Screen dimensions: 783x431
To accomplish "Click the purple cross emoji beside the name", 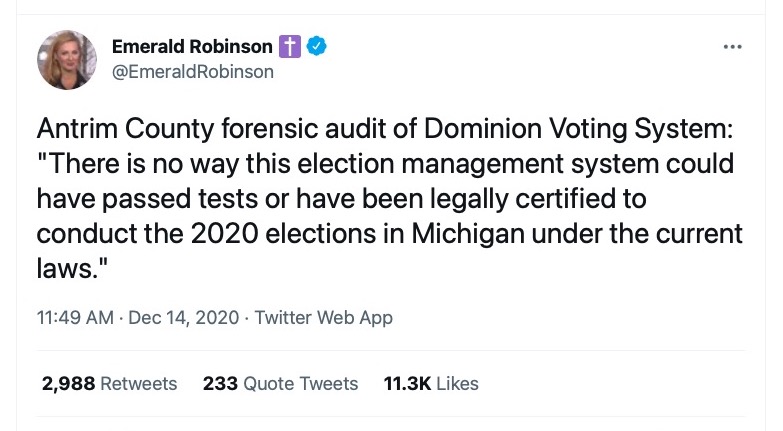I will (x=290, y=47).
